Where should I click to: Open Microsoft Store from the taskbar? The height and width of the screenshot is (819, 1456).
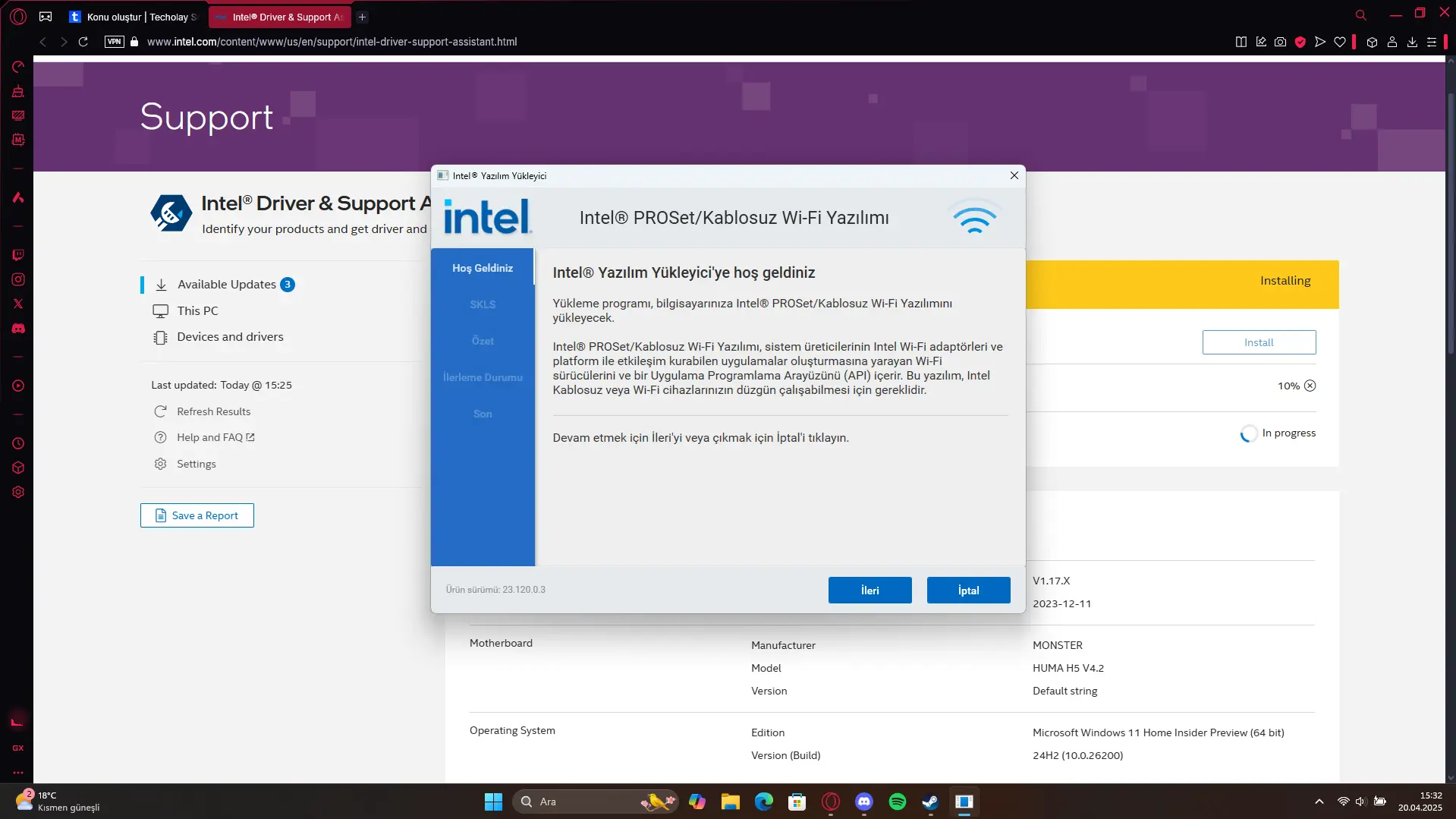(797, 802)
